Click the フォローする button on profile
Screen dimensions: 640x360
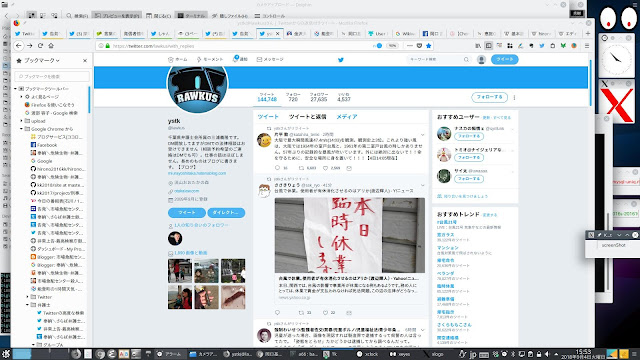click(489, 98)
